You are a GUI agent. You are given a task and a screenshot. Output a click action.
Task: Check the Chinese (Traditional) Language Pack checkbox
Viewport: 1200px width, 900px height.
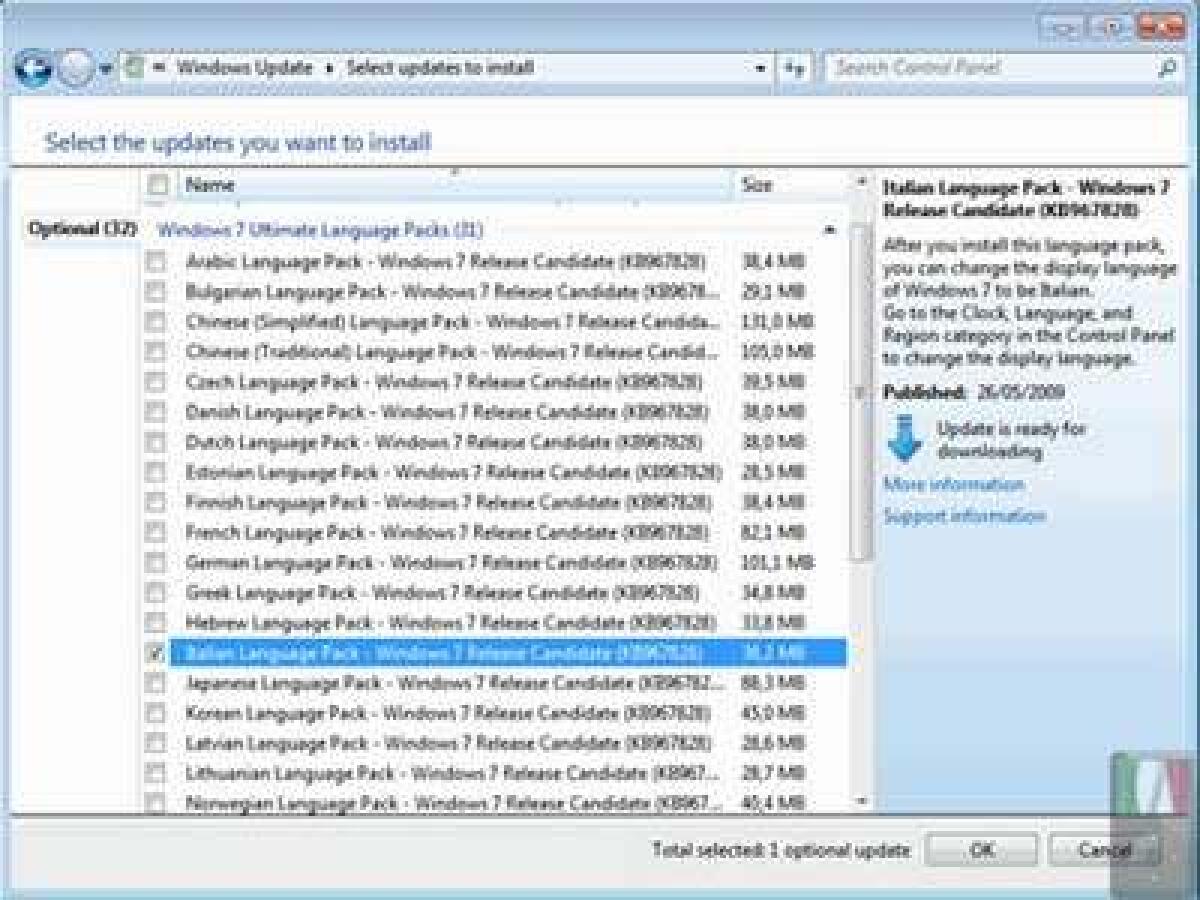pyautogui.click(x=155, y=352)
